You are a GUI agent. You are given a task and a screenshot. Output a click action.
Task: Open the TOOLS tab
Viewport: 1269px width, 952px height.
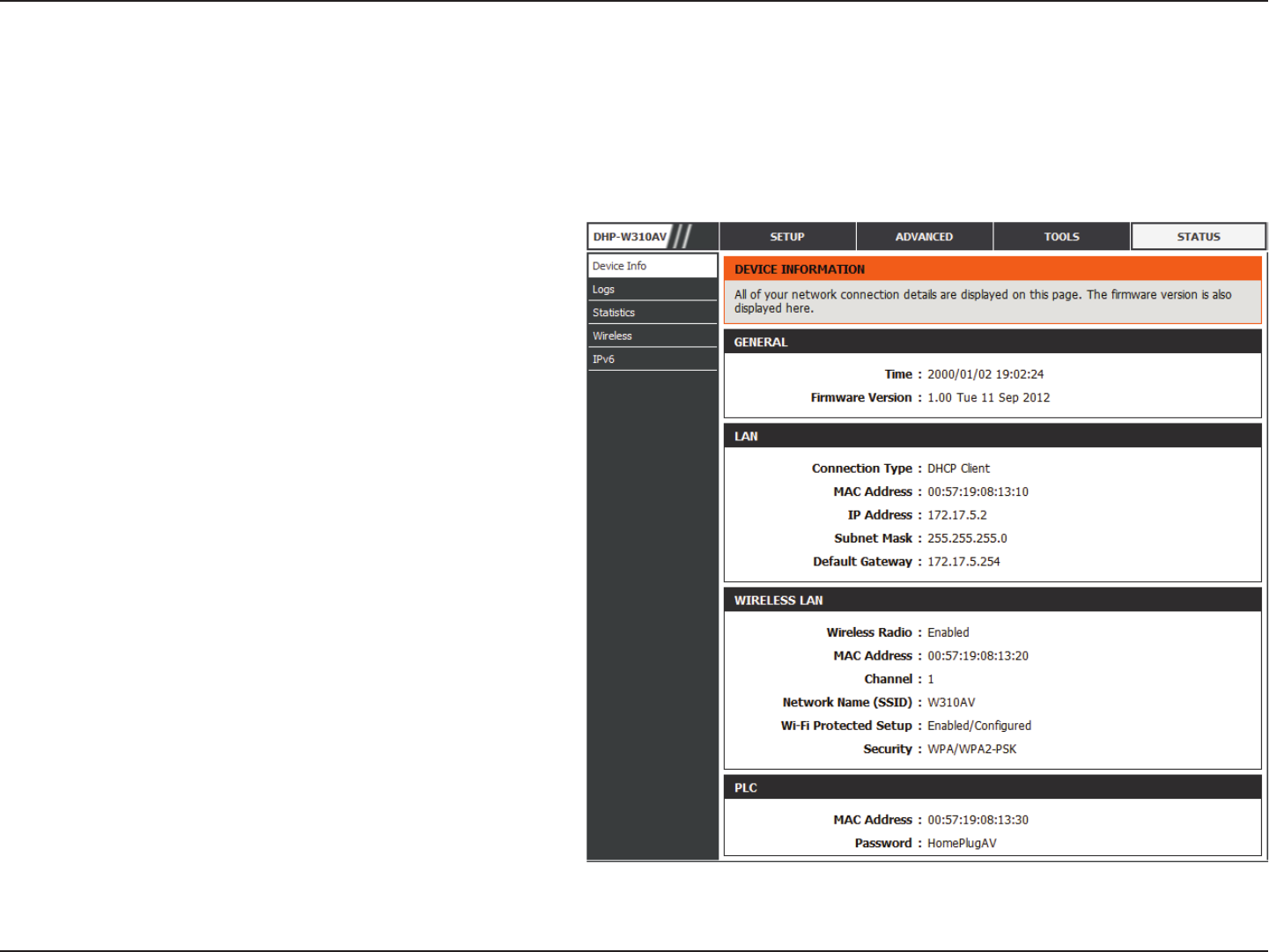1061,237
